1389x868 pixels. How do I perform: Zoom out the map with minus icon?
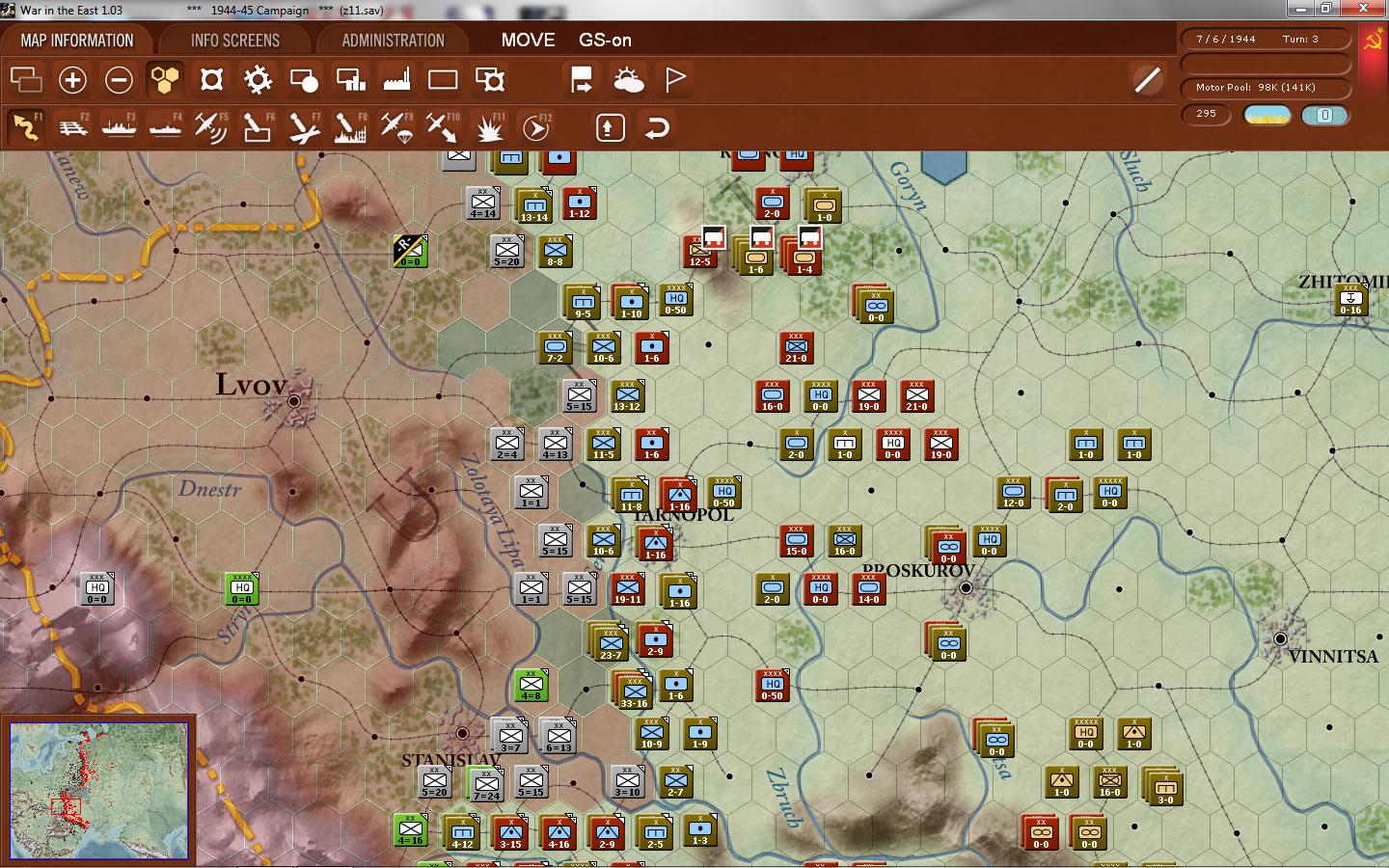pos(119,79)
